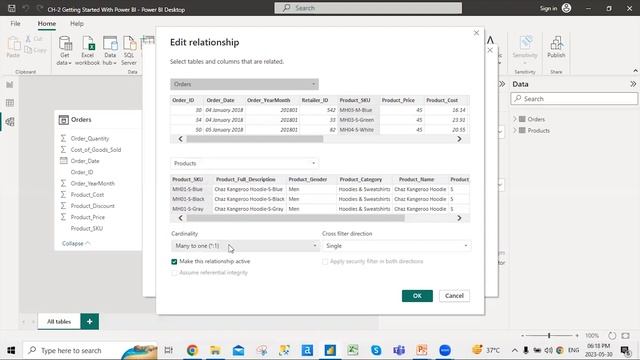Image resolution: width=640 pixels, height=360 pixels.
Task: Expand the Products table in the Data pane
Action: pos(515,131)
